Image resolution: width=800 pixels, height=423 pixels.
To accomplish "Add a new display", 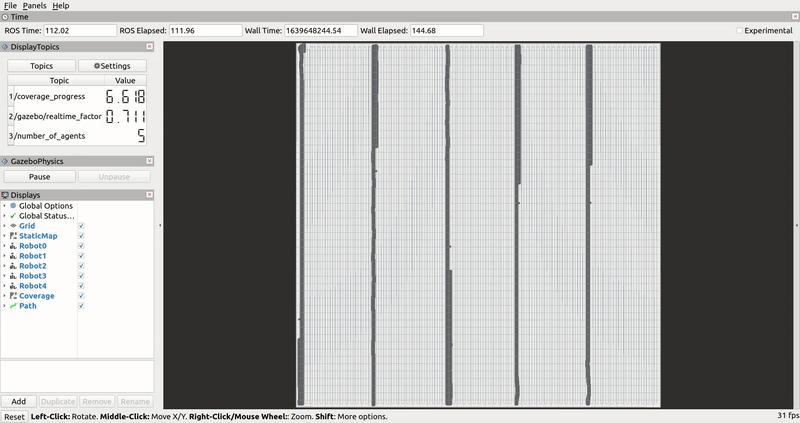I will coord(18,402).
